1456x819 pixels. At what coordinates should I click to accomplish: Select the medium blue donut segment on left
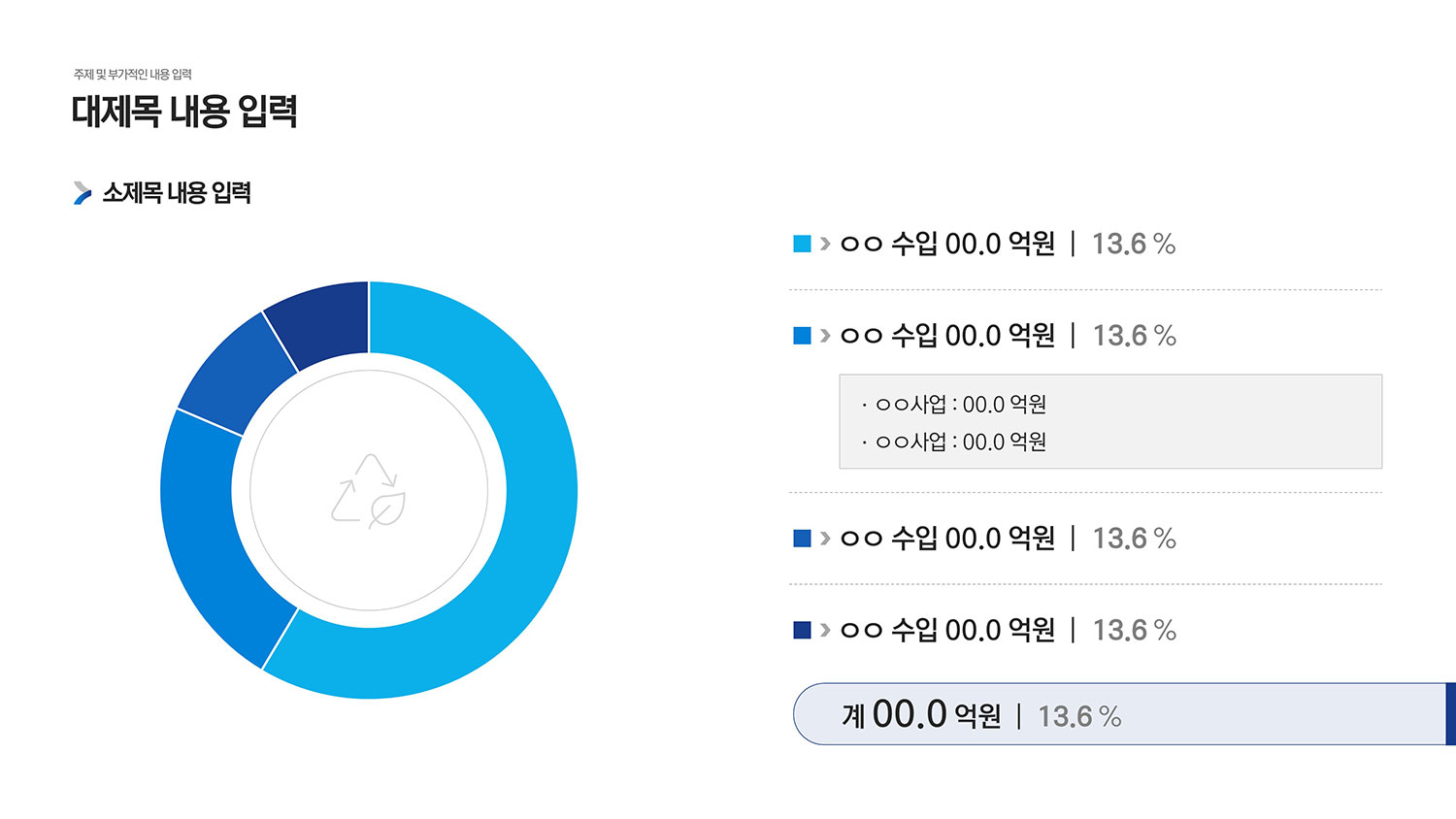[x=209, y=543]
